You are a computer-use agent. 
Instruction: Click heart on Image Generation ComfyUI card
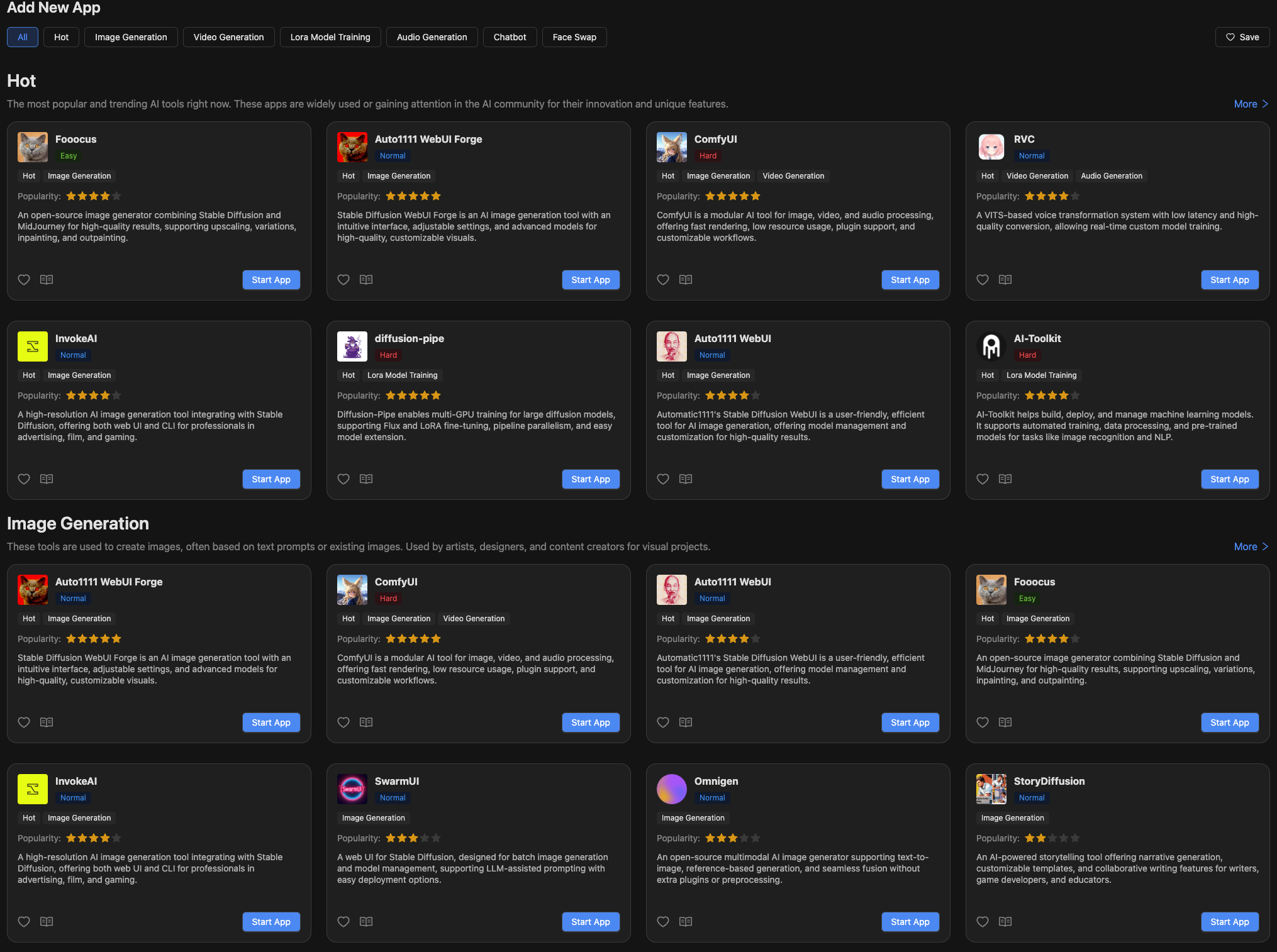(343, 722)
